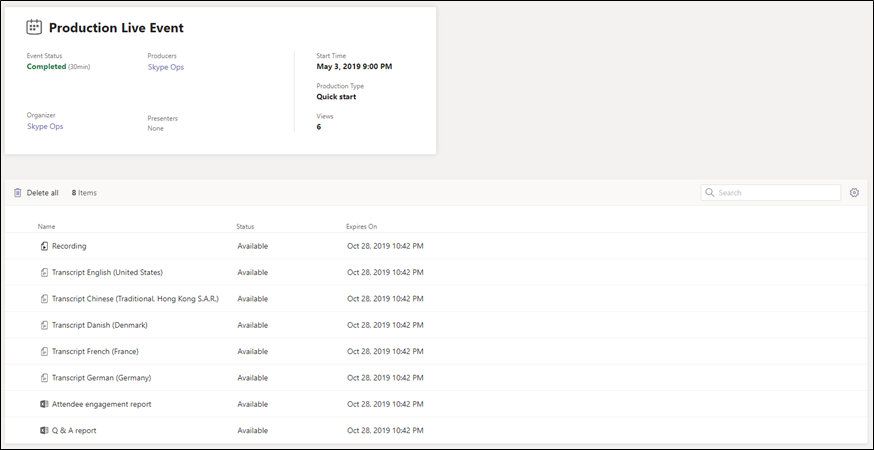Image resolution: width=874 pixels, height=450 pixels.
Task: Select the Transcript German (Germany) item
Action: (101, 378)
